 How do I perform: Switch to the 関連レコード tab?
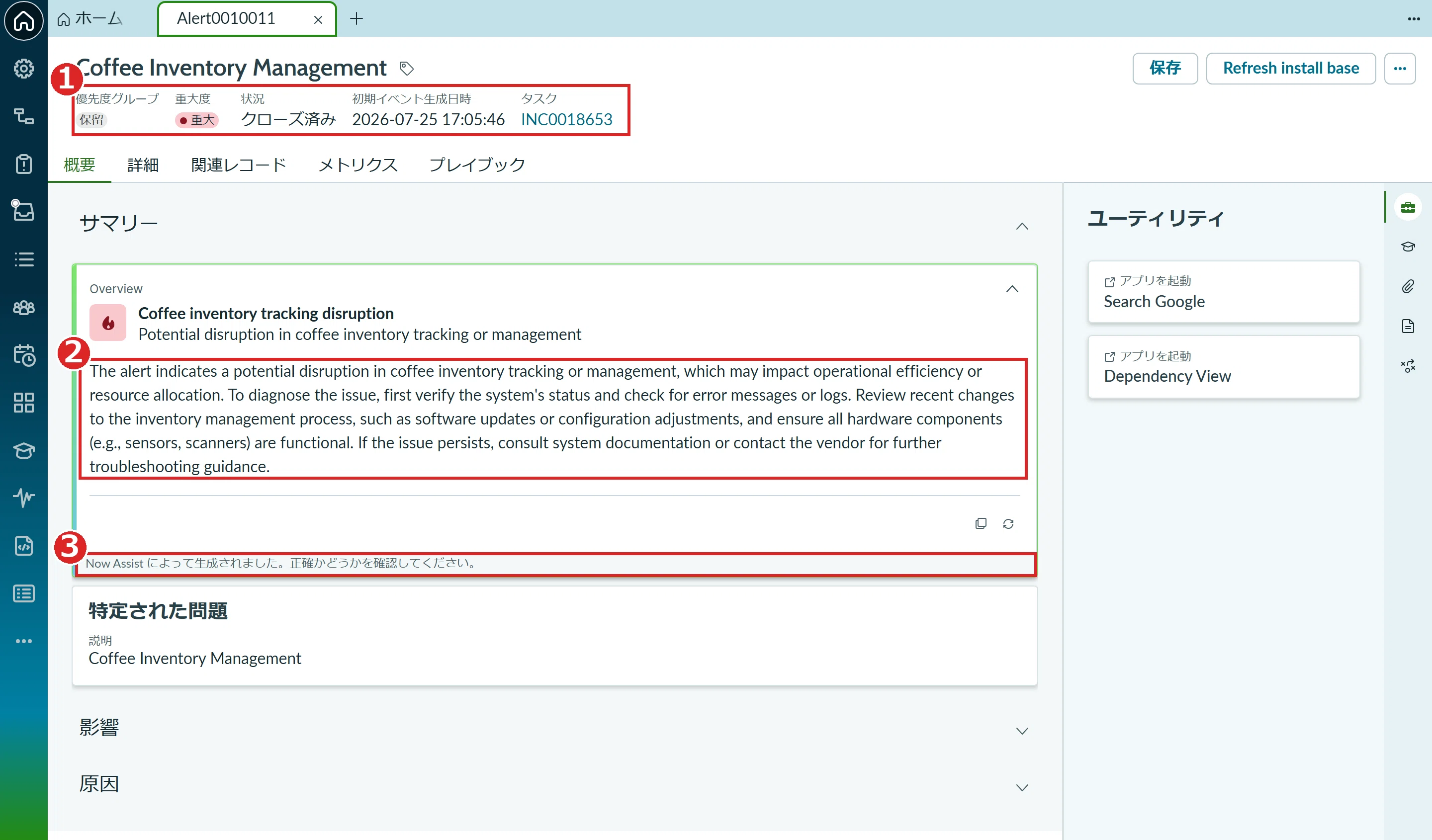(x=239, y=165)
